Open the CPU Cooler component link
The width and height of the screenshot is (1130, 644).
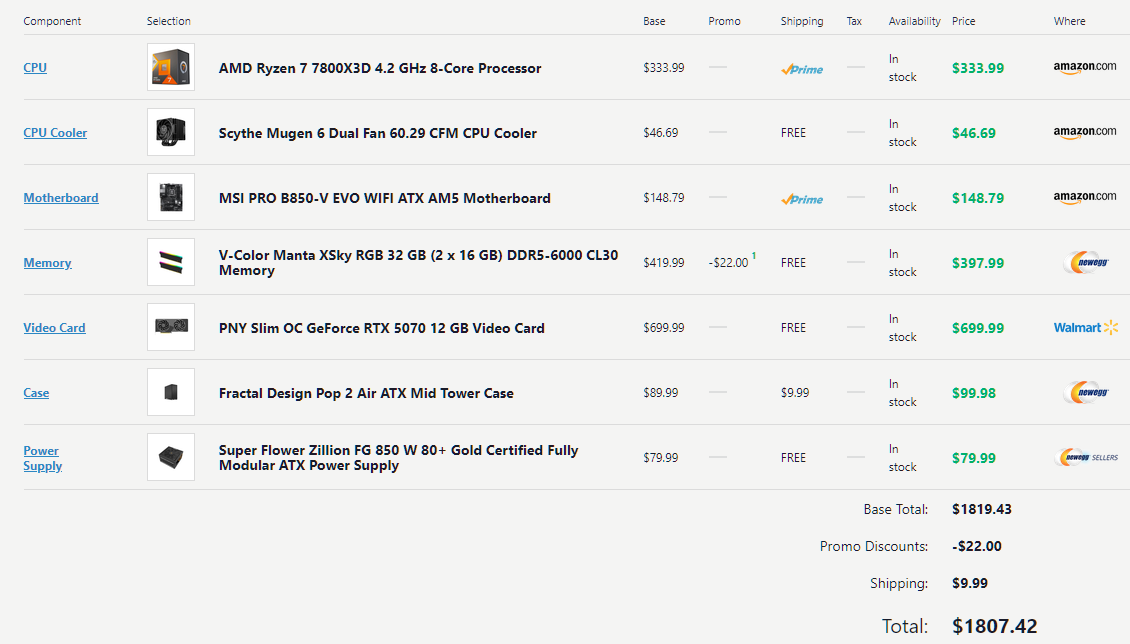click(x=55, y=133)
